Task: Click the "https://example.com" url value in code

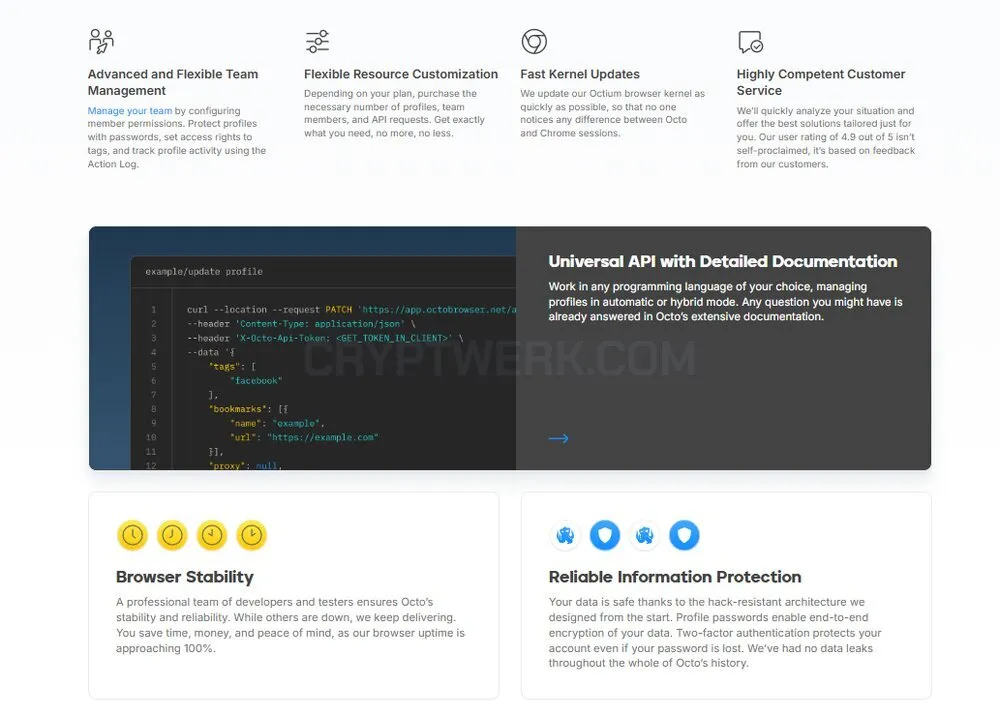Action: click(322, 437)
